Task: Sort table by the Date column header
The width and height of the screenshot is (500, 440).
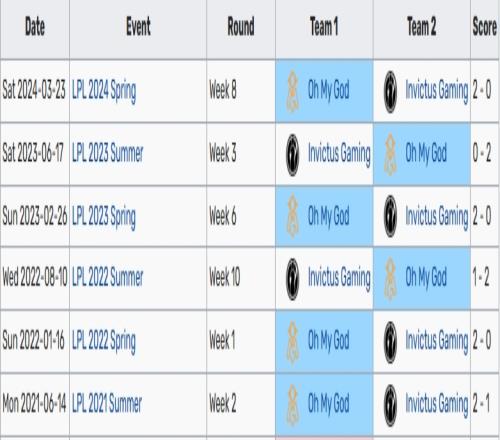Action: (35, 27)
